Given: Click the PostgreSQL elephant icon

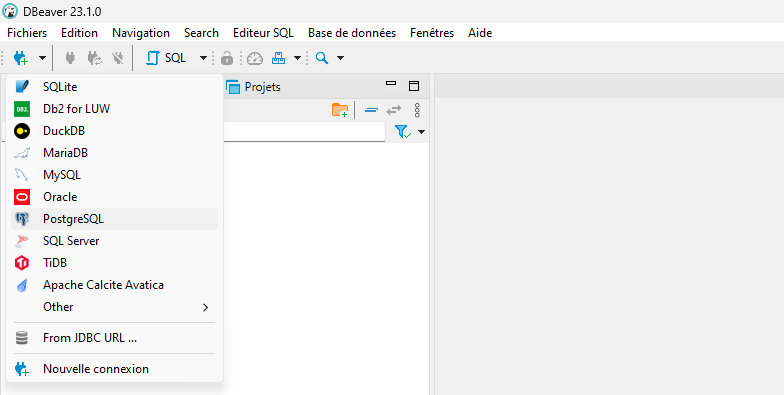Looking at the screenshot, I should [x=22, y=219].
